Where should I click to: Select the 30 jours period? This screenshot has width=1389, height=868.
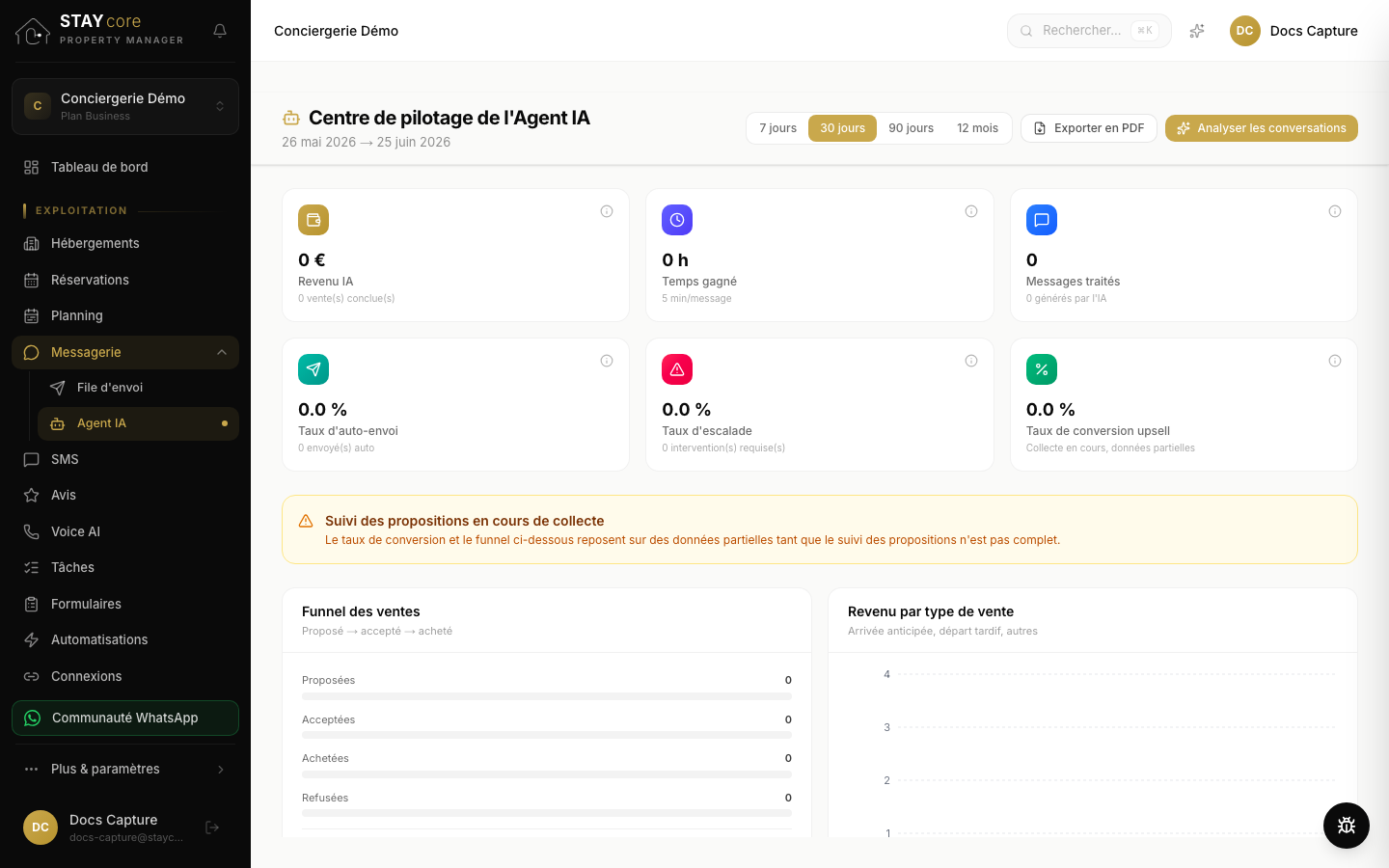click(842, 128)
